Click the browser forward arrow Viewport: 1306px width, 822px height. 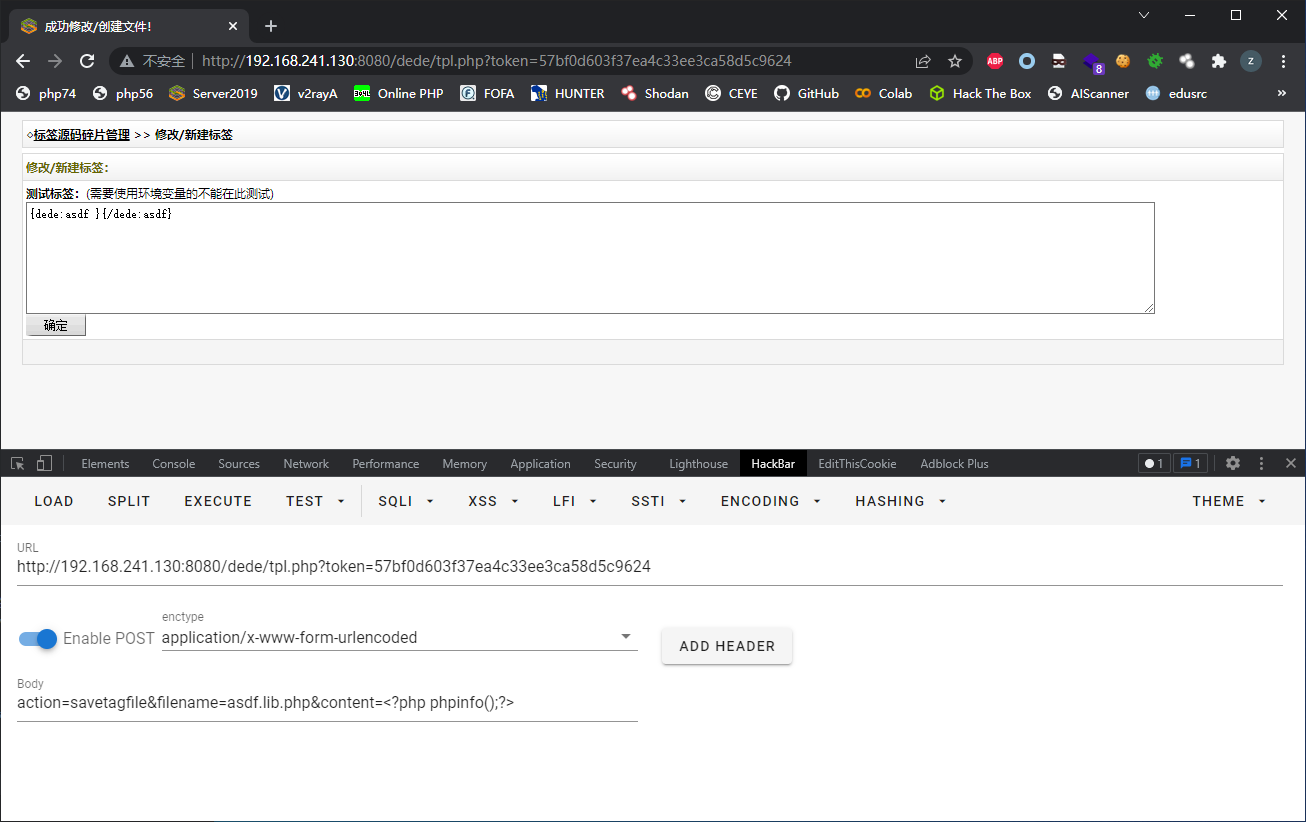click(x=55, y=61)
